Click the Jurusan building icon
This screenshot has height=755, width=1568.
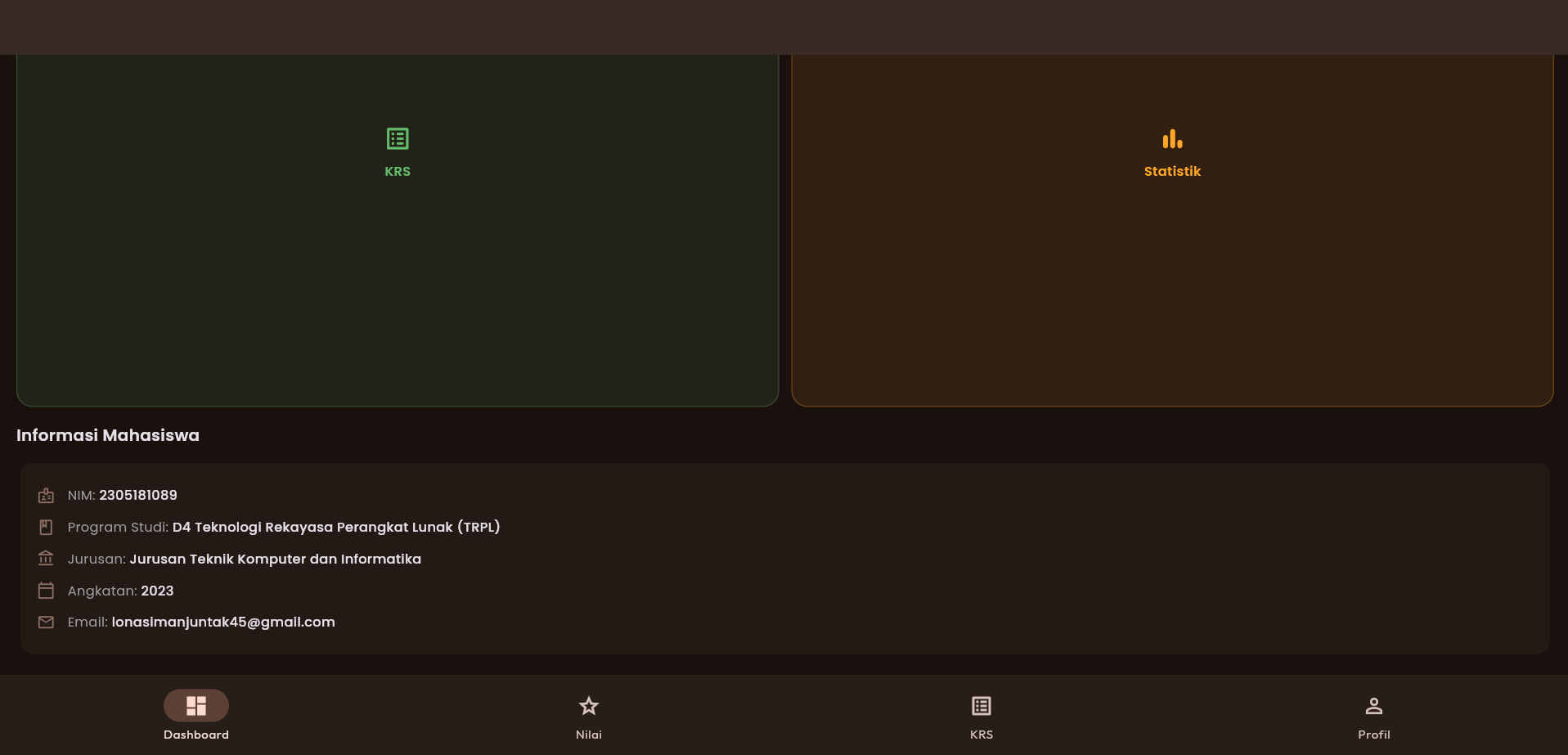point(46,559)
